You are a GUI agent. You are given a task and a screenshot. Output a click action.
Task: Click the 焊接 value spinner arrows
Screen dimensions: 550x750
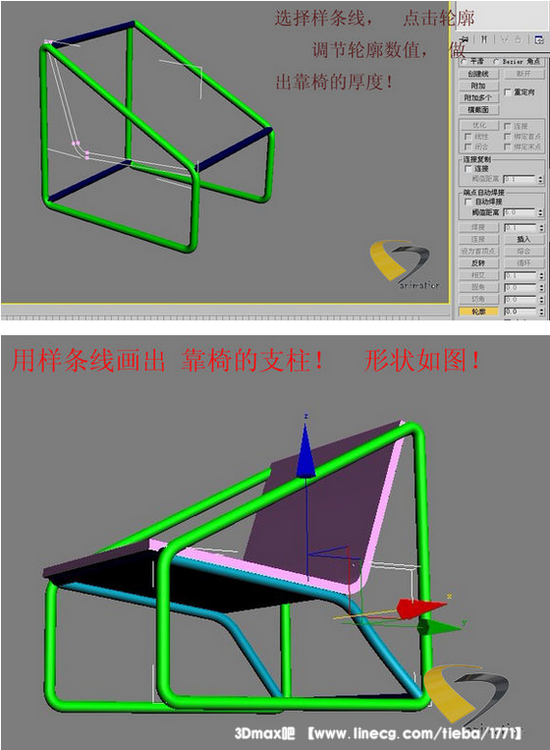(x=541, y=228)
